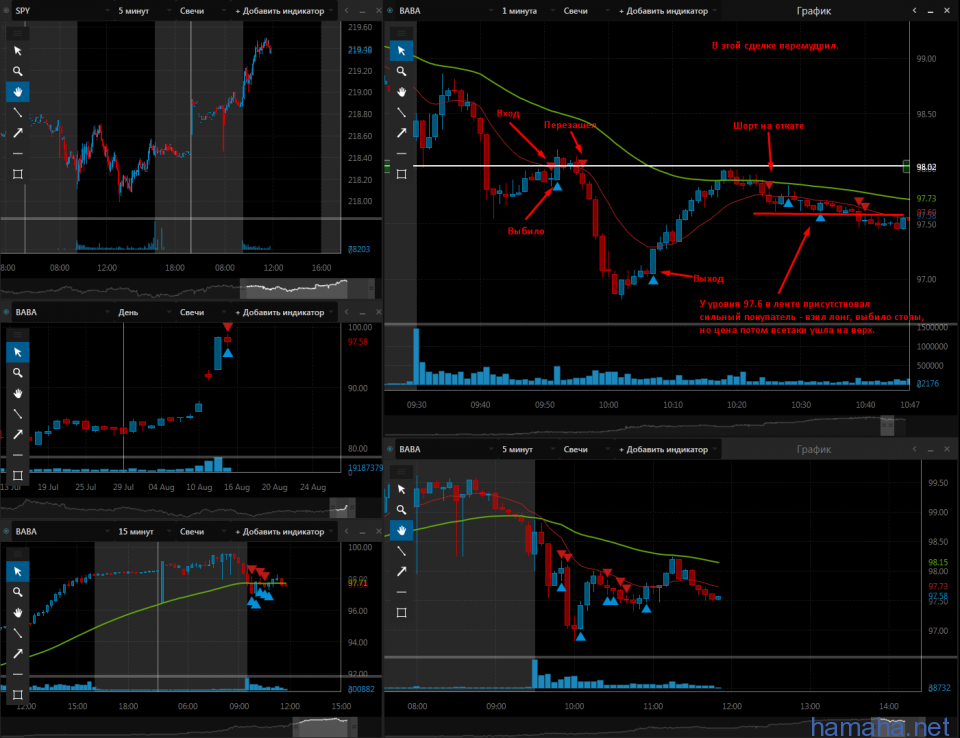Pick arrow tool in BABA 15 минут chart

[x=18, y=653]
